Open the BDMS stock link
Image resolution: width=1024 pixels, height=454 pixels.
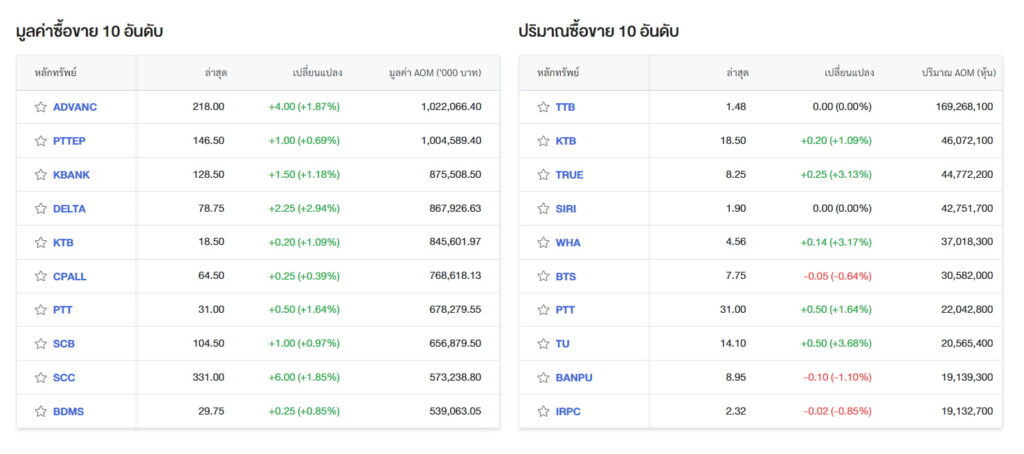point(69,412)
